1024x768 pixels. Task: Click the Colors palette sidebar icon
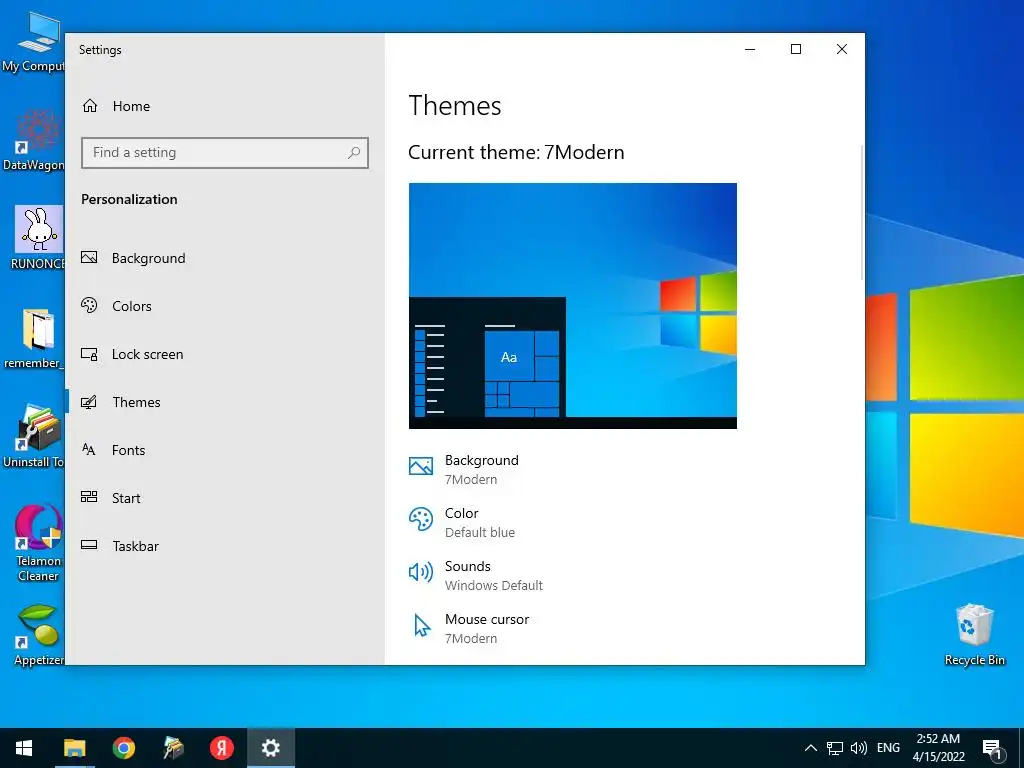click(89, 305)
